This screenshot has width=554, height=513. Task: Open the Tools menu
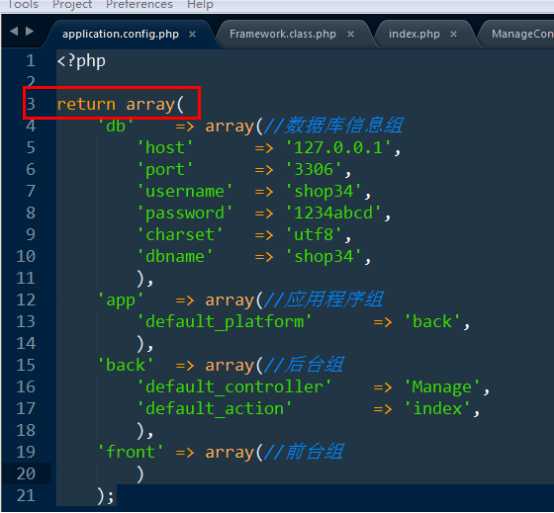pos(23,5)
